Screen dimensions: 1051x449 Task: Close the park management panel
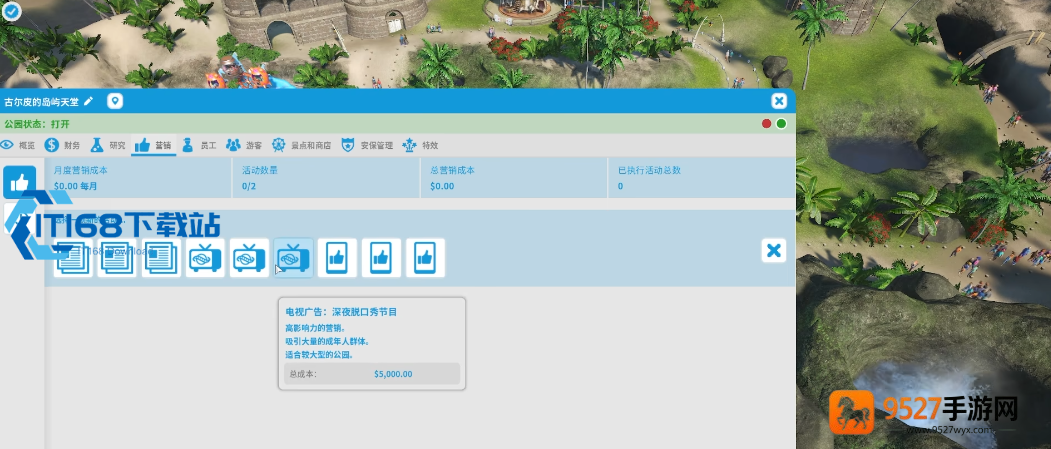pyautogui.click(x=778, y=101)
